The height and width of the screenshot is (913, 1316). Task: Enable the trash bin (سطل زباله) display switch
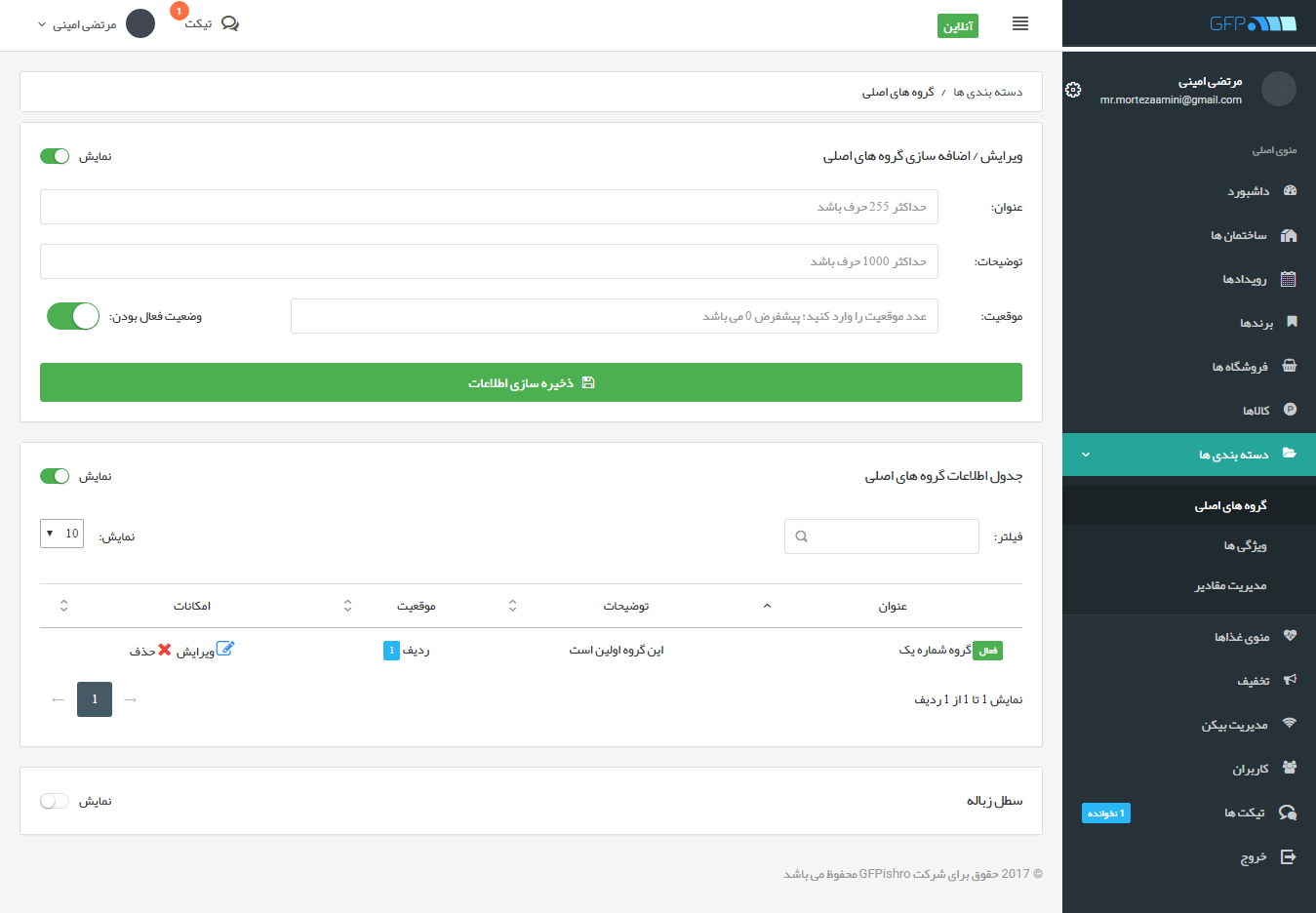[55, 801]
